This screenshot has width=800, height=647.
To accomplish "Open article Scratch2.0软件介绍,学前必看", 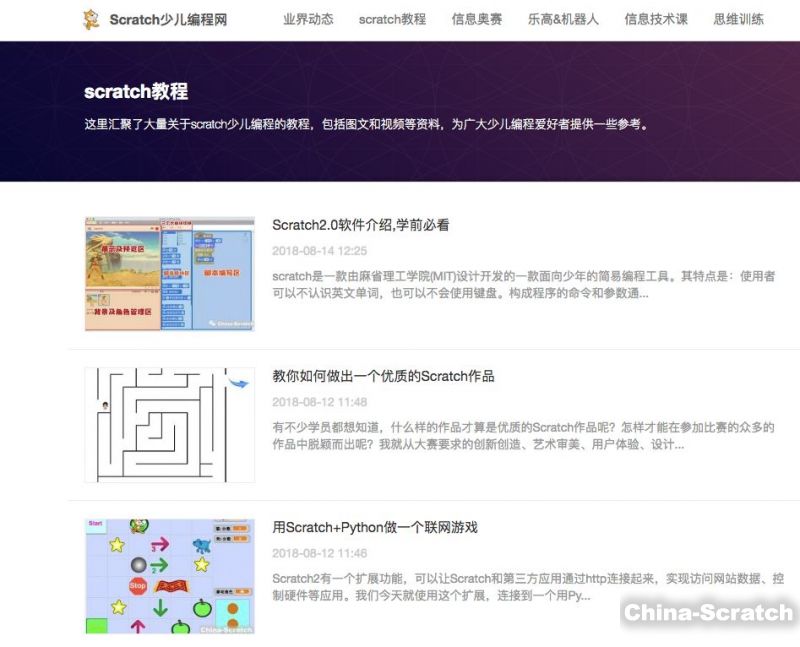I will 361,225.
